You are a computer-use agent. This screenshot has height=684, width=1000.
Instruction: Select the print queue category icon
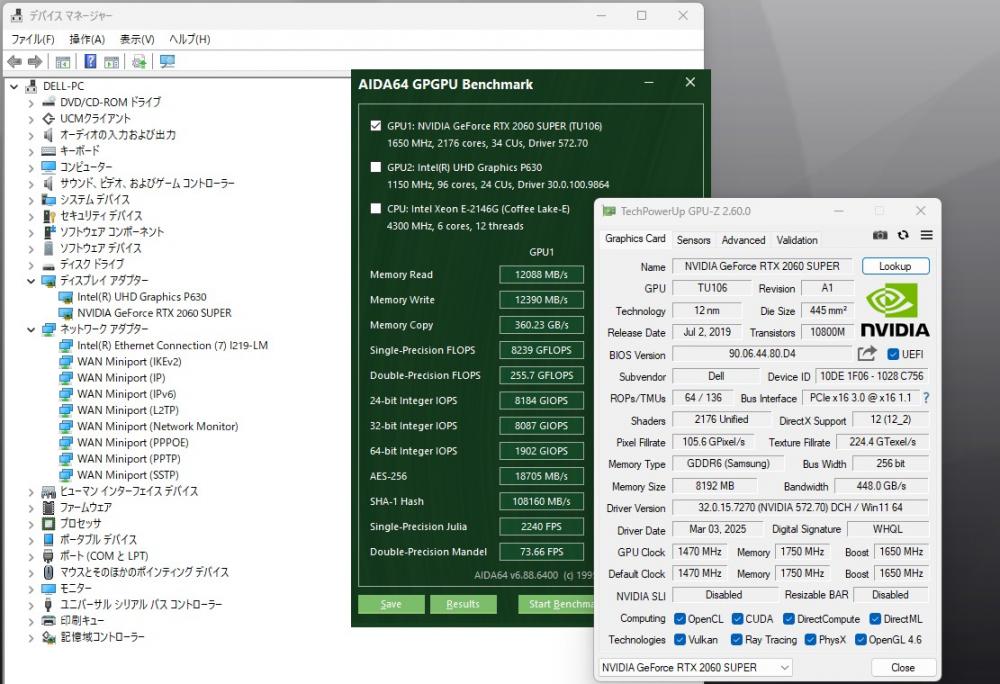point(48,620)
